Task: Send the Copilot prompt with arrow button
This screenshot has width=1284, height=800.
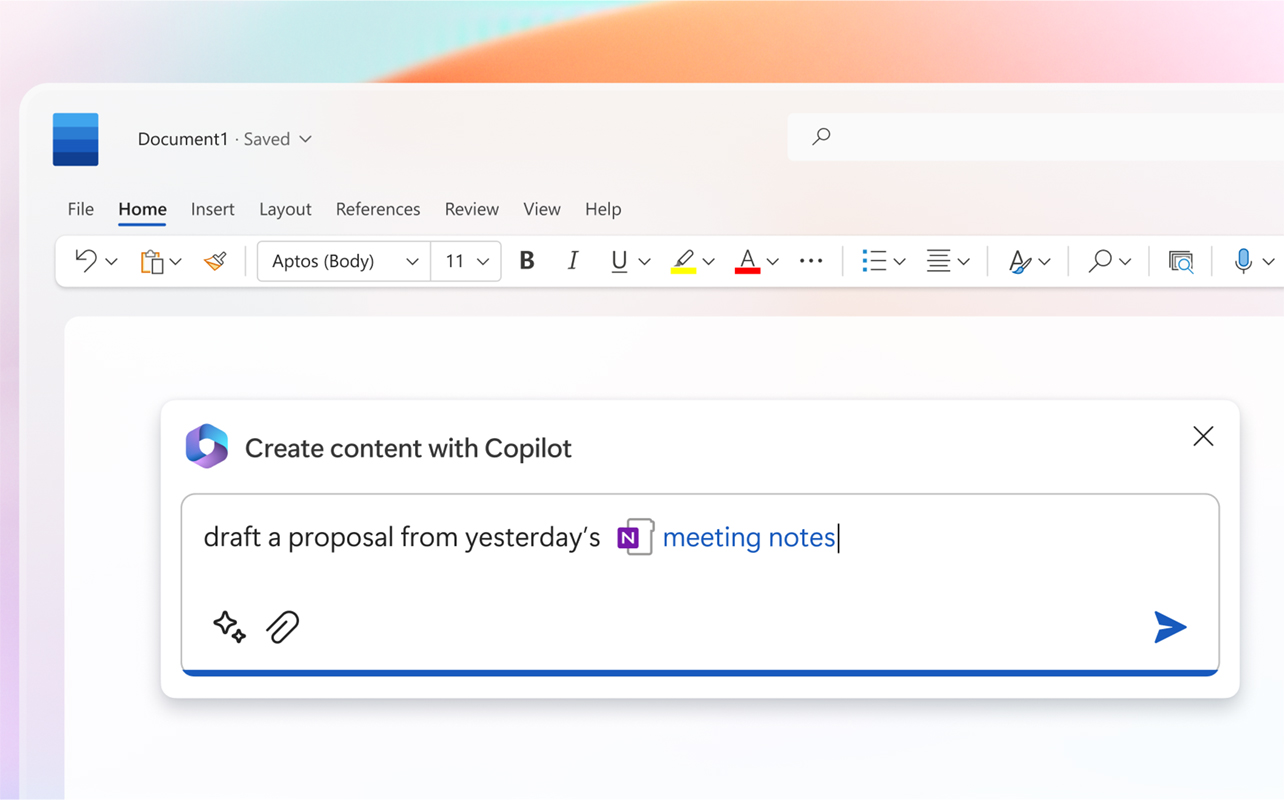Action: pos(1170,627)
